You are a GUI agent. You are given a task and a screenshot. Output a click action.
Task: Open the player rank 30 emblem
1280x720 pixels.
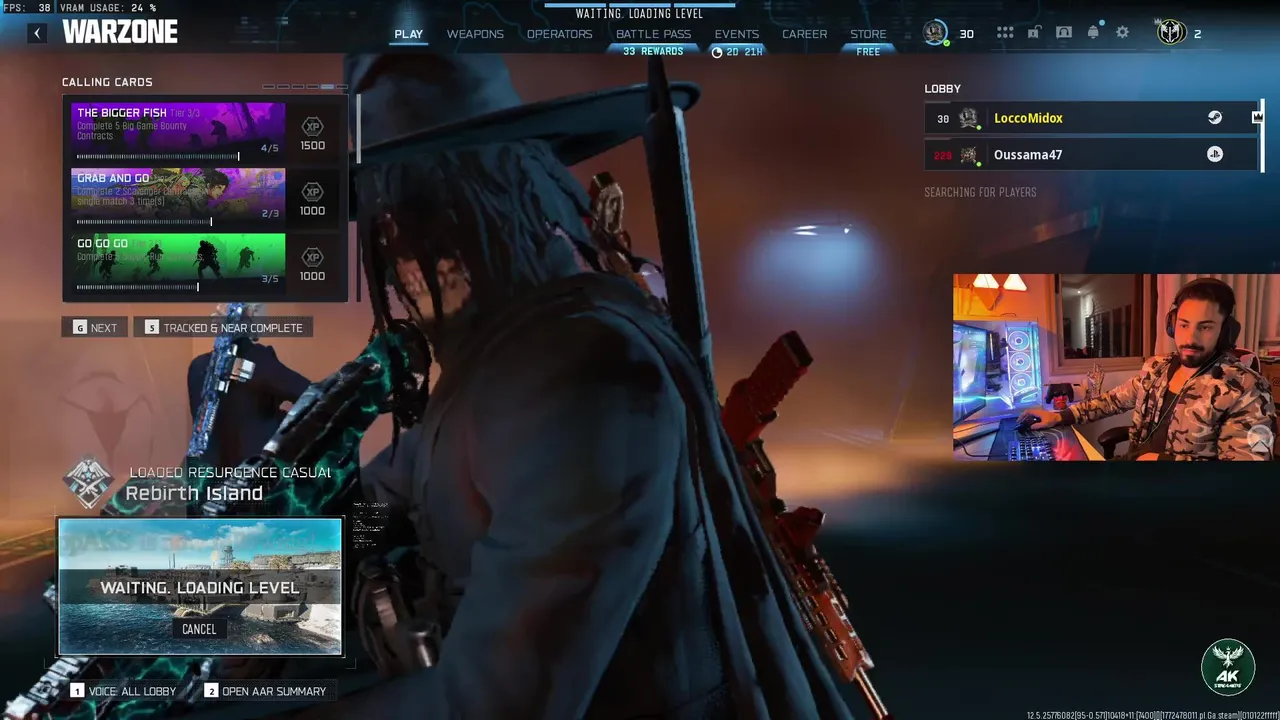coord(935,33)
